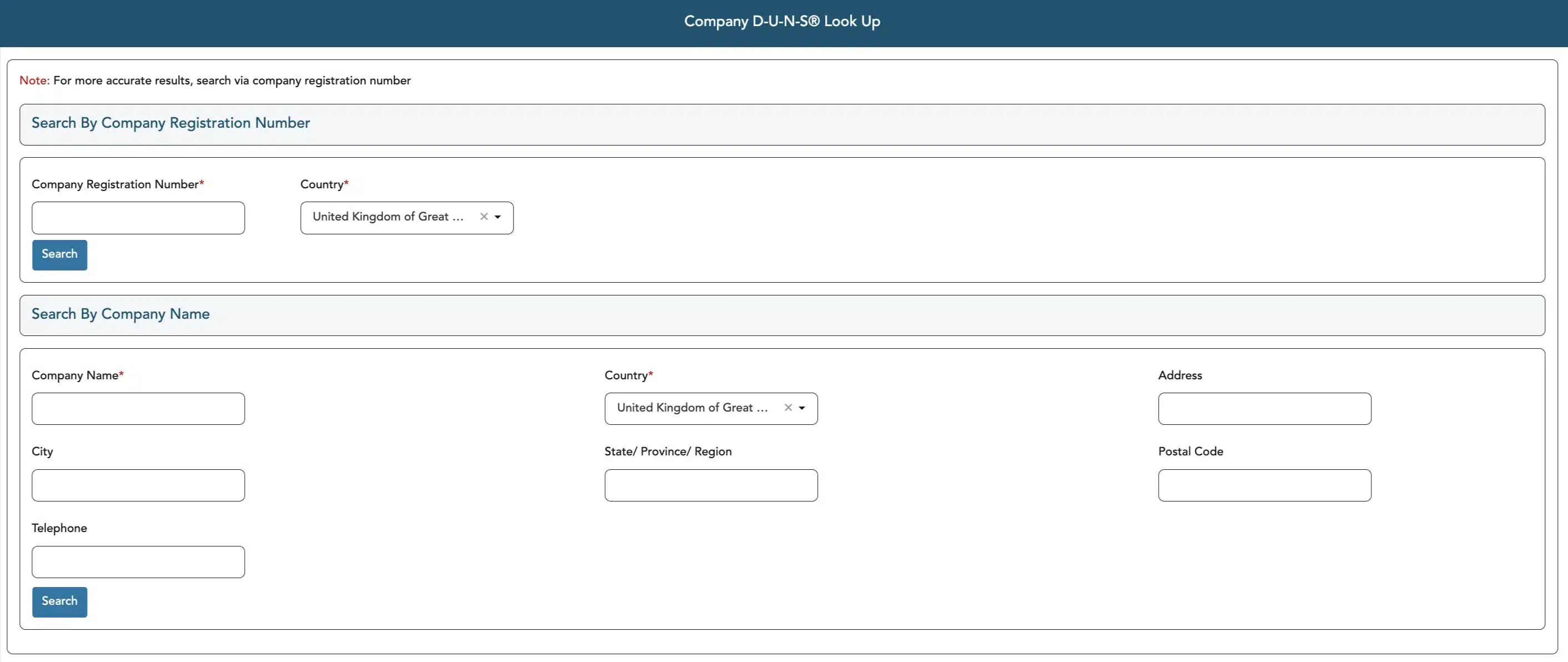
Task: Focus the Company Name input field
Action: click(138, 409)
